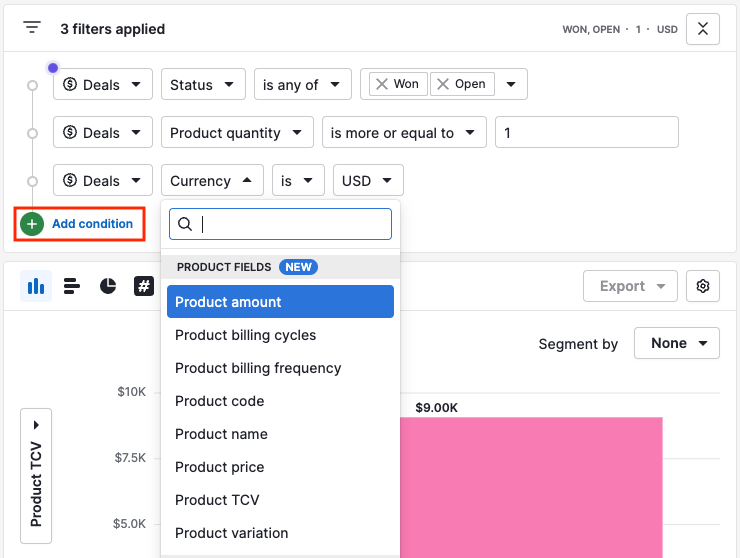Open the Status field dropdown
740x558 pixels.
pos(203,85)
